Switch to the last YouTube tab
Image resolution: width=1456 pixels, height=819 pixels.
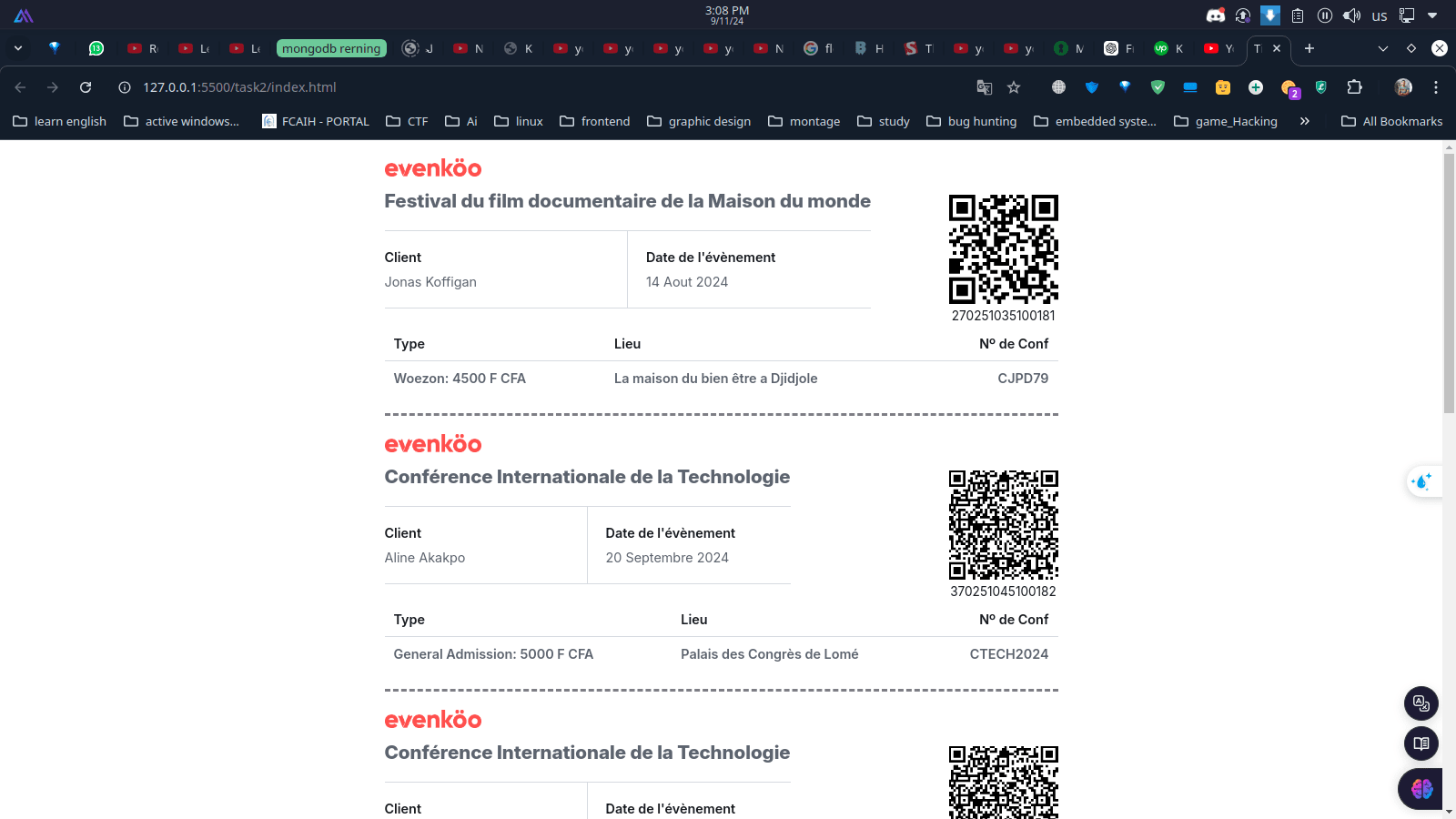tap(1219, 48)
